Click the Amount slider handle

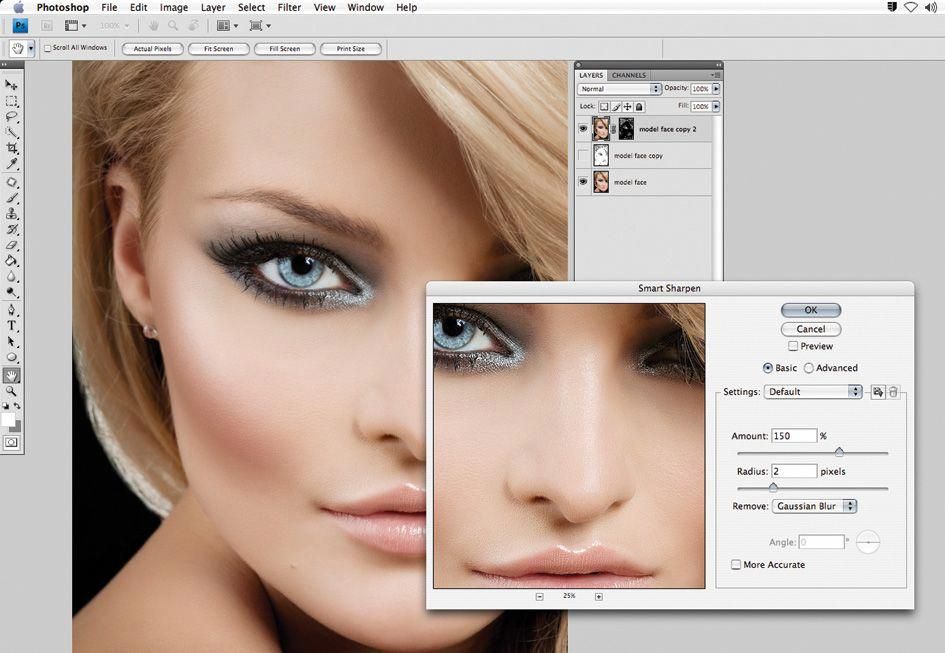[839, 452]
